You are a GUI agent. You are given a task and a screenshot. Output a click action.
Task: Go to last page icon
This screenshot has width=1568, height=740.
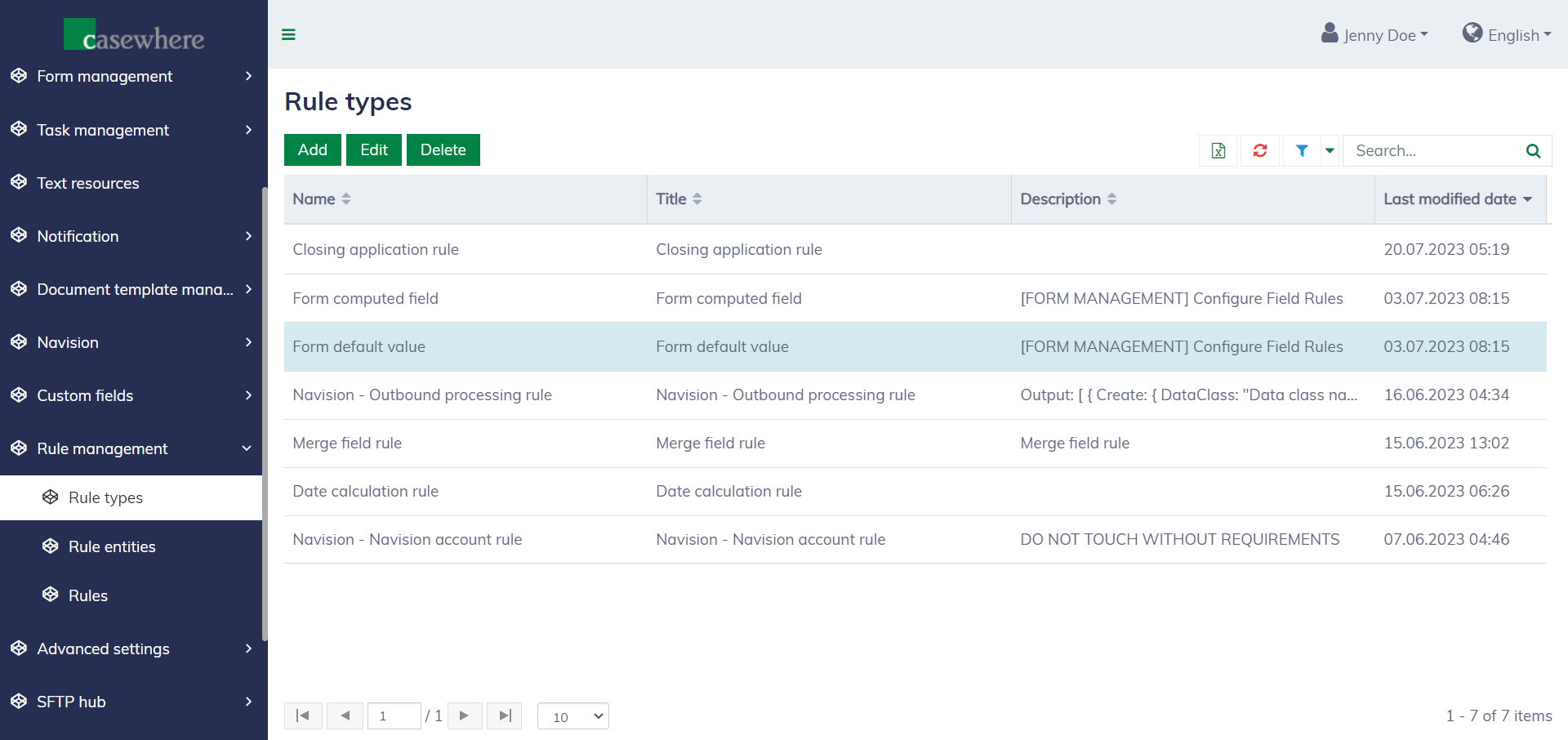[505, 715]
